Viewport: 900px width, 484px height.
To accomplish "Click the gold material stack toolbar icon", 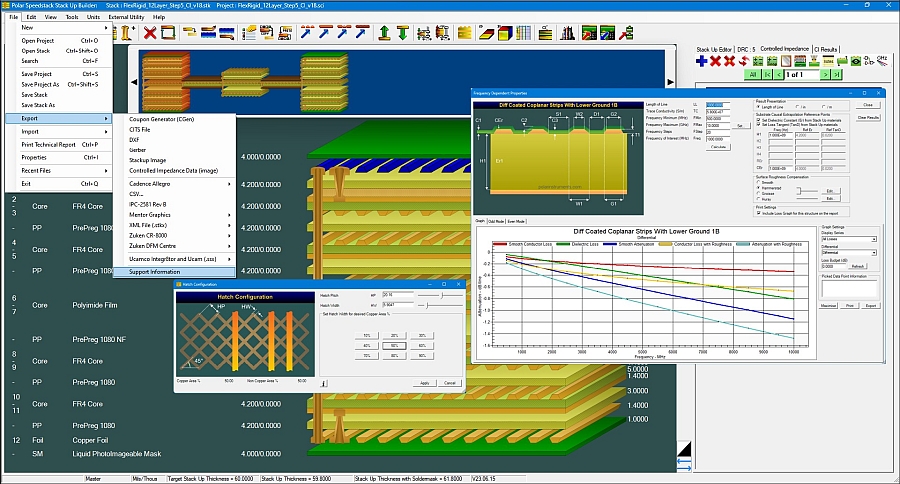I will tap(464, 32).
